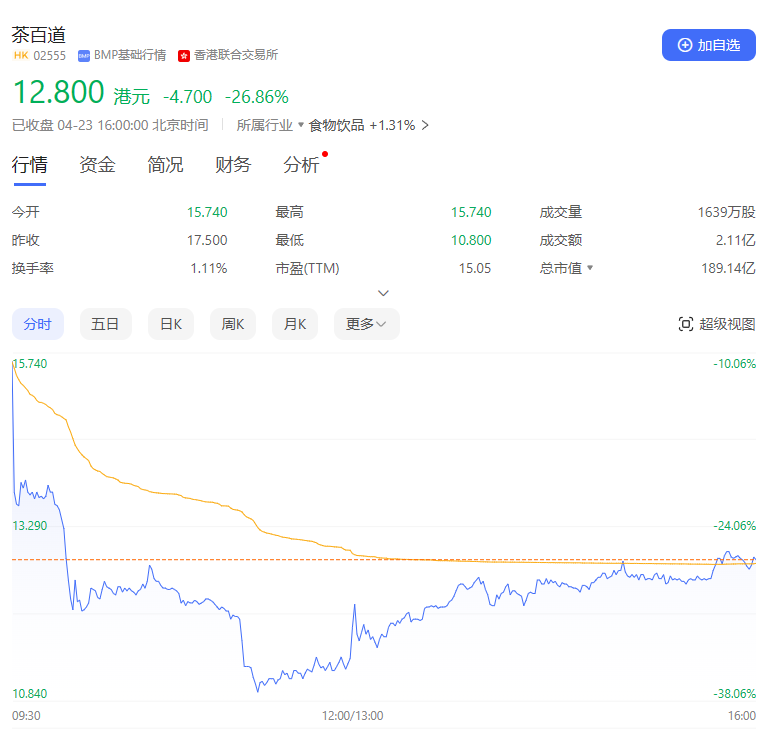Switch to the 简况 tab
This screenshot has height=730, width=772.
(x=165, y=165)
